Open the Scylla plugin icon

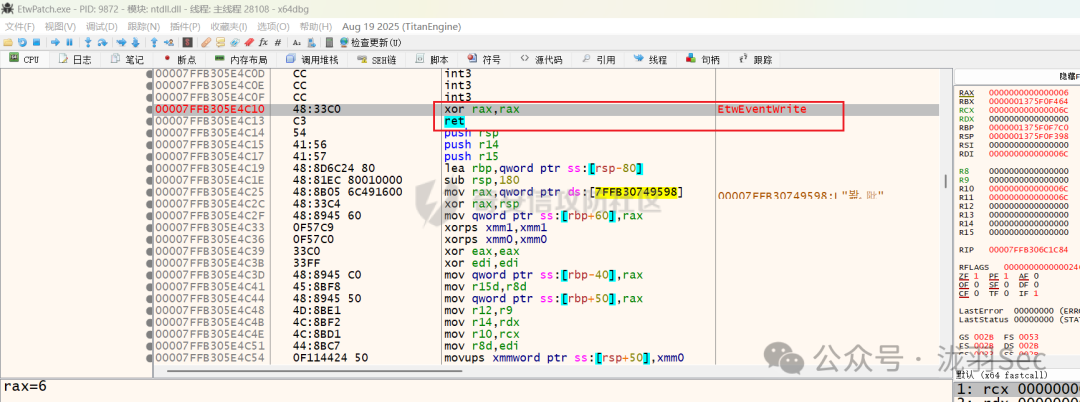pos(187,43)
